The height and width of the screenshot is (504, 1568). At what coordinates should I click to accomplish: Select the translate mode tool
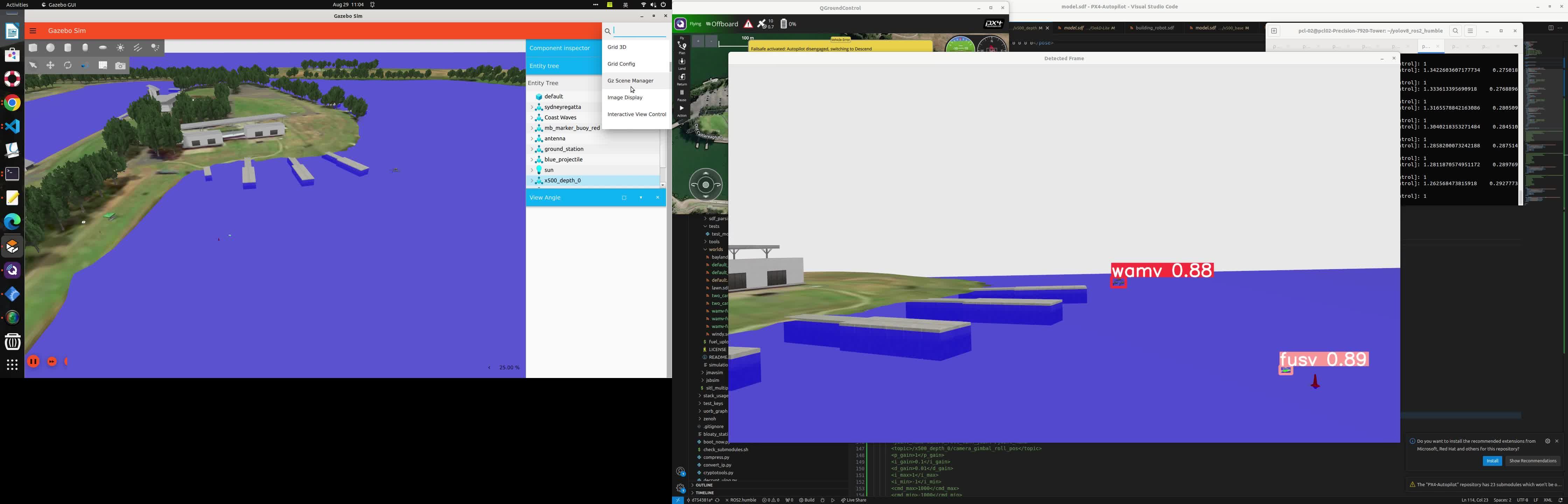click(50, 65)
